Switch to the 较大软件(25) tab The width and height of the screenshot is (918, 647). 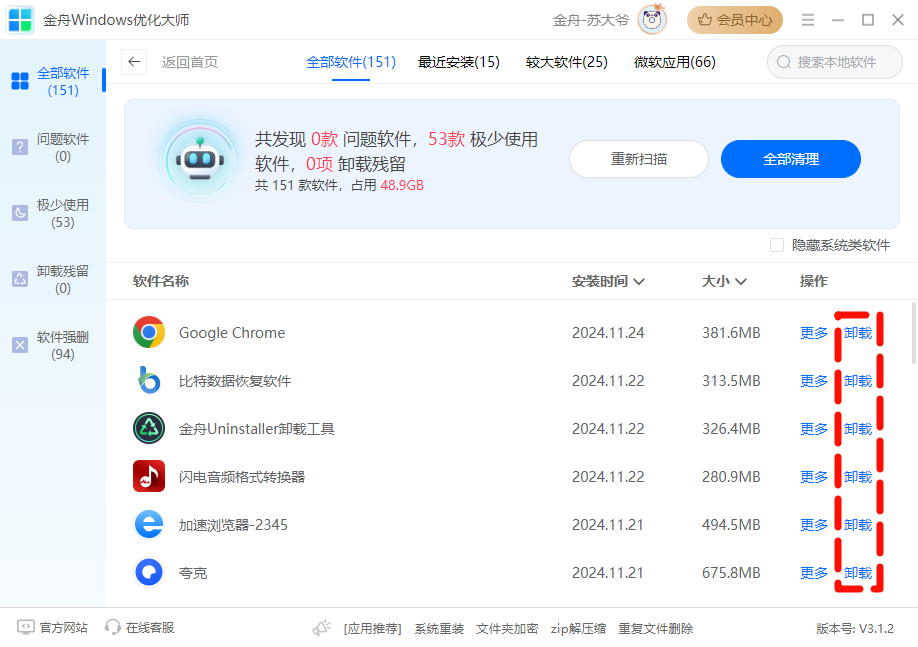tap(567, 62)
